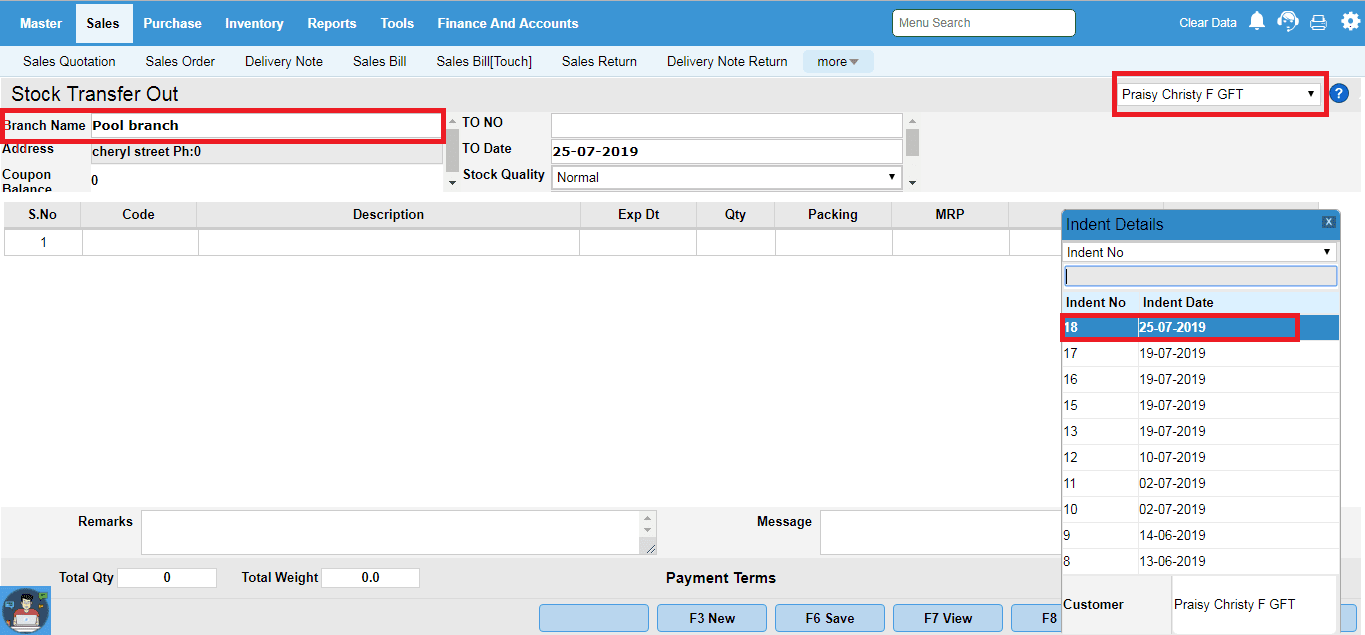This screenshot has height=635, width=1365.
Task: Select indent number 18 row
Action: 1200,327
